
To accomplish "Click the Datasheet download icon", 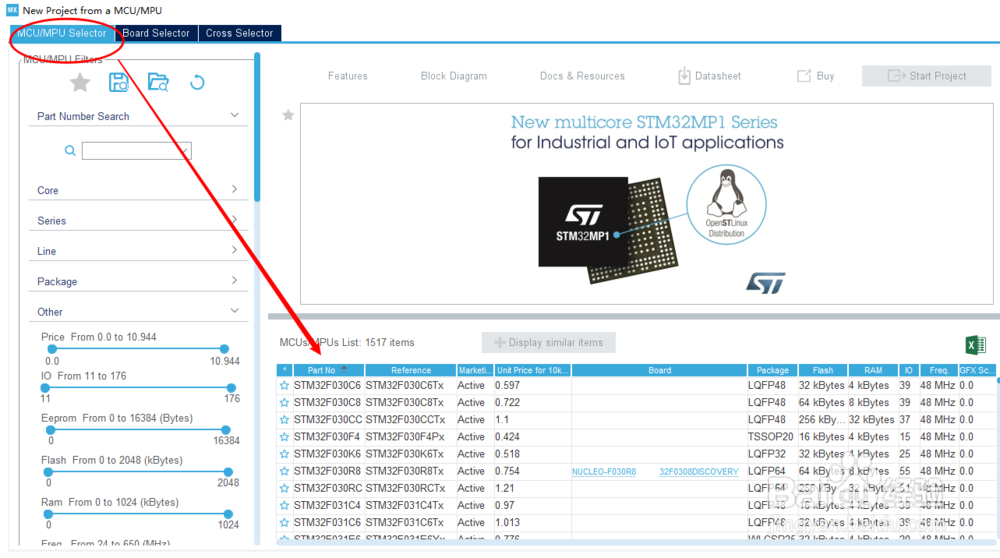I will pyautogui.click(x=684, y=76).
